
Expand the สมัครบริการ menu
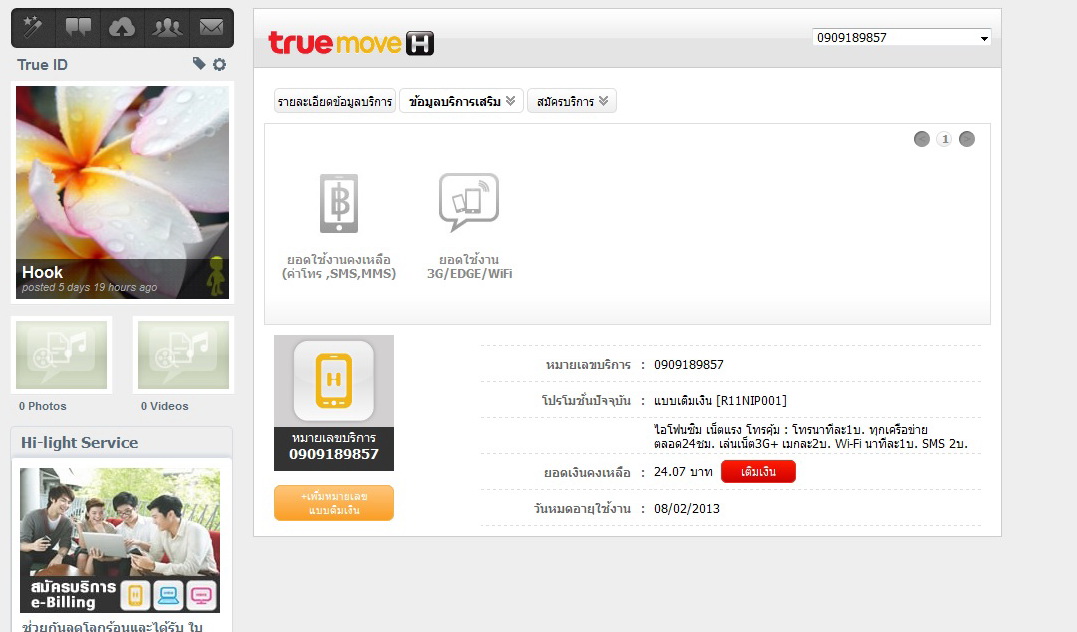click(x=571, y=101)
